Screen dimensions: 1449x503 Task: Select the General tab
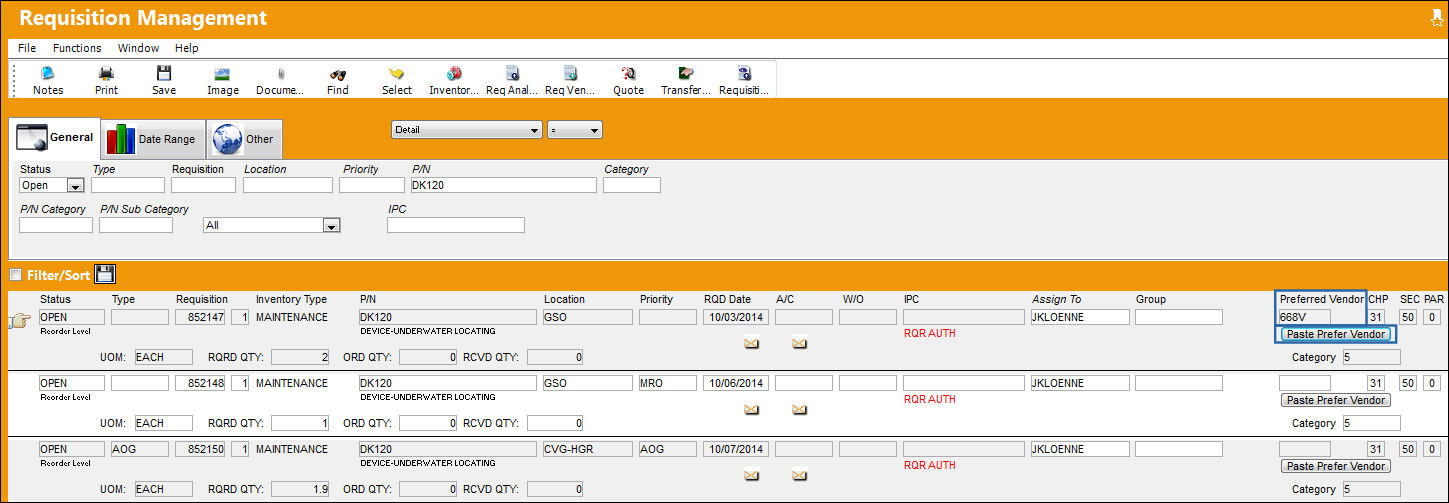click(55, 138)
